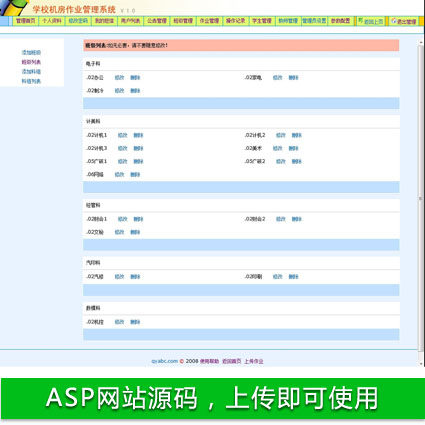
Task: Open the 上传作业 footer link
Action: coord(254,361)
